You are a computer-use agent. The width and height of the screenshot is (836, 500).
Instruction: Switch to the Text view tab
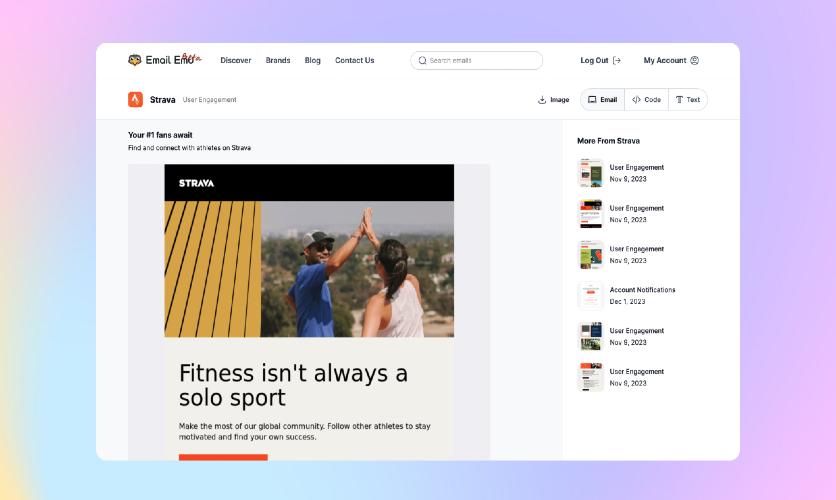[x=688, y=100]
